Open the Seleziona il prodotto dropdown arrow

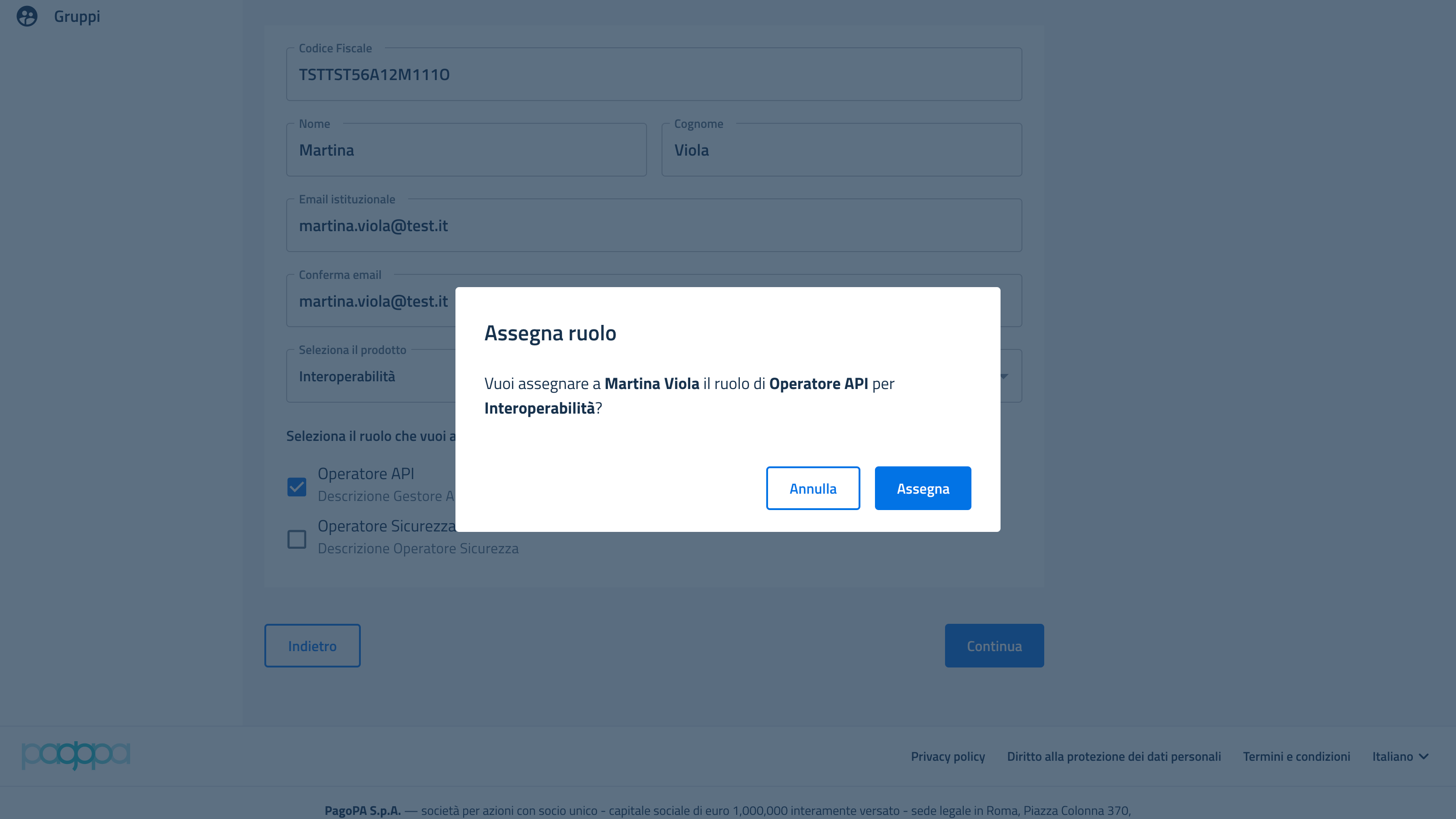tap(1004, 376)
